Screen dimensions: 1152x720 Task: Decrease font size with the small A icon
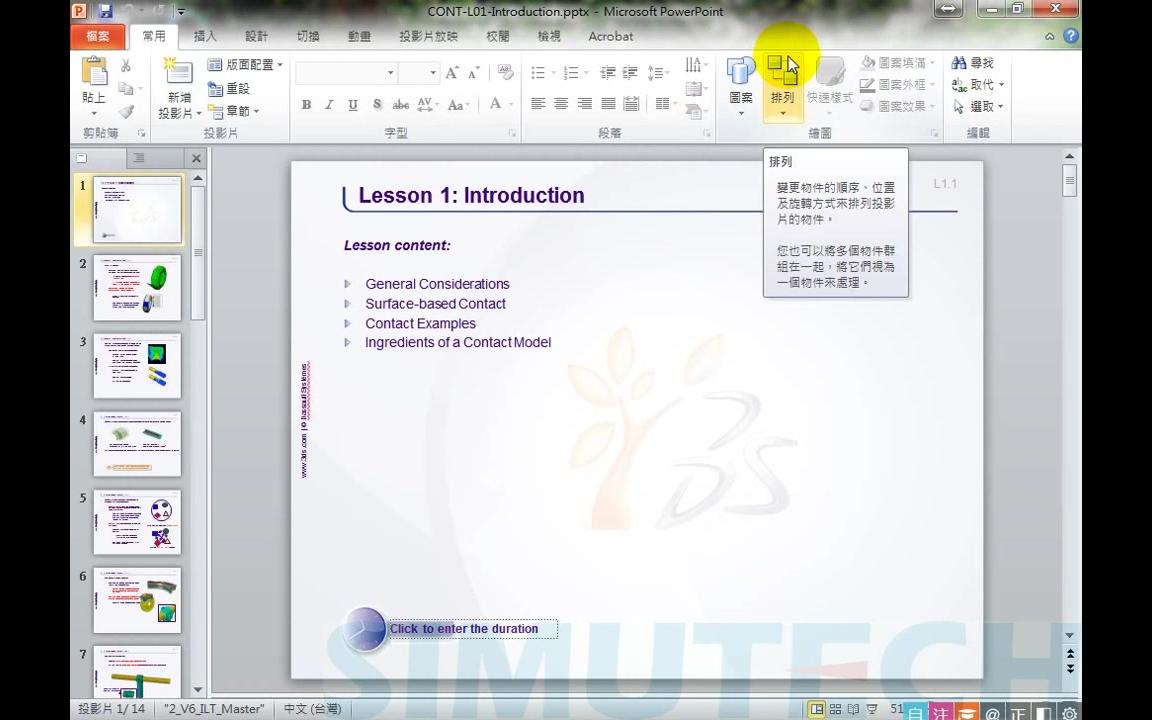click(x=474, y=72)
